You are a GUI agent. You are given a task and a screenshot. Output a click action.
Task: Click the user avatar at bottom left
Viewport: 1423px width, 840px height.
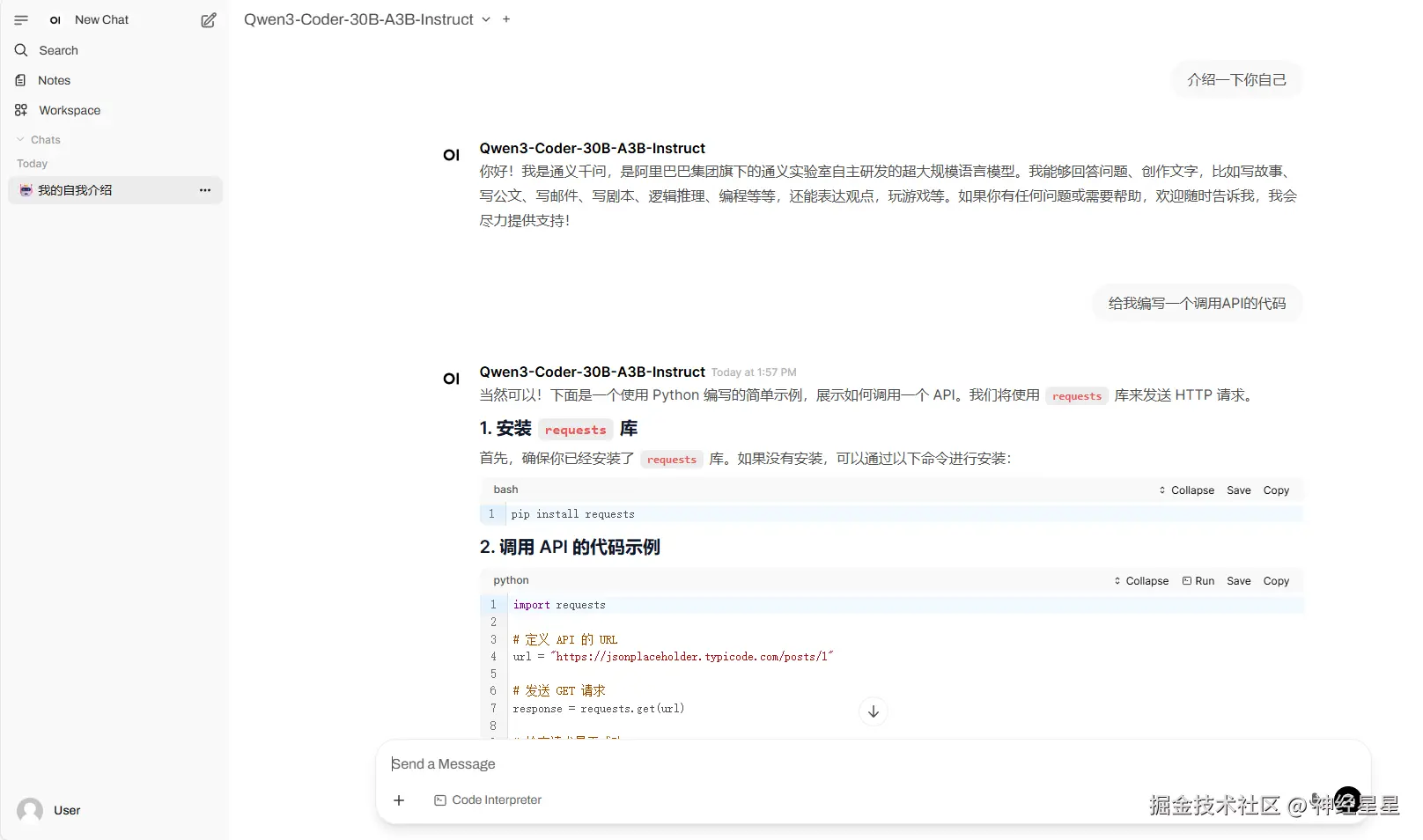tap(29, 810)
